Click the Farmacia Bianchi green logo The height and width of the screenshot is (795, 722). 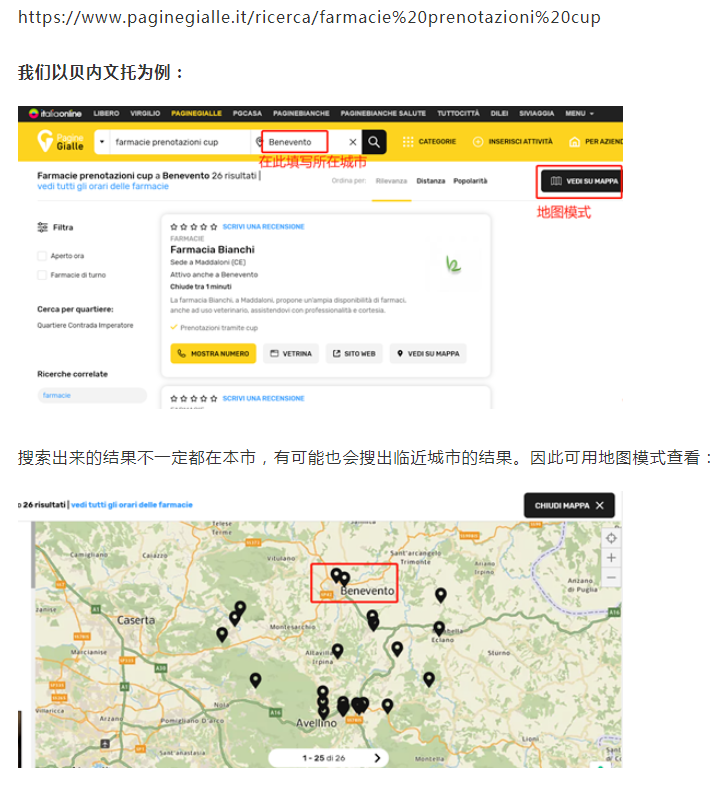453,264
